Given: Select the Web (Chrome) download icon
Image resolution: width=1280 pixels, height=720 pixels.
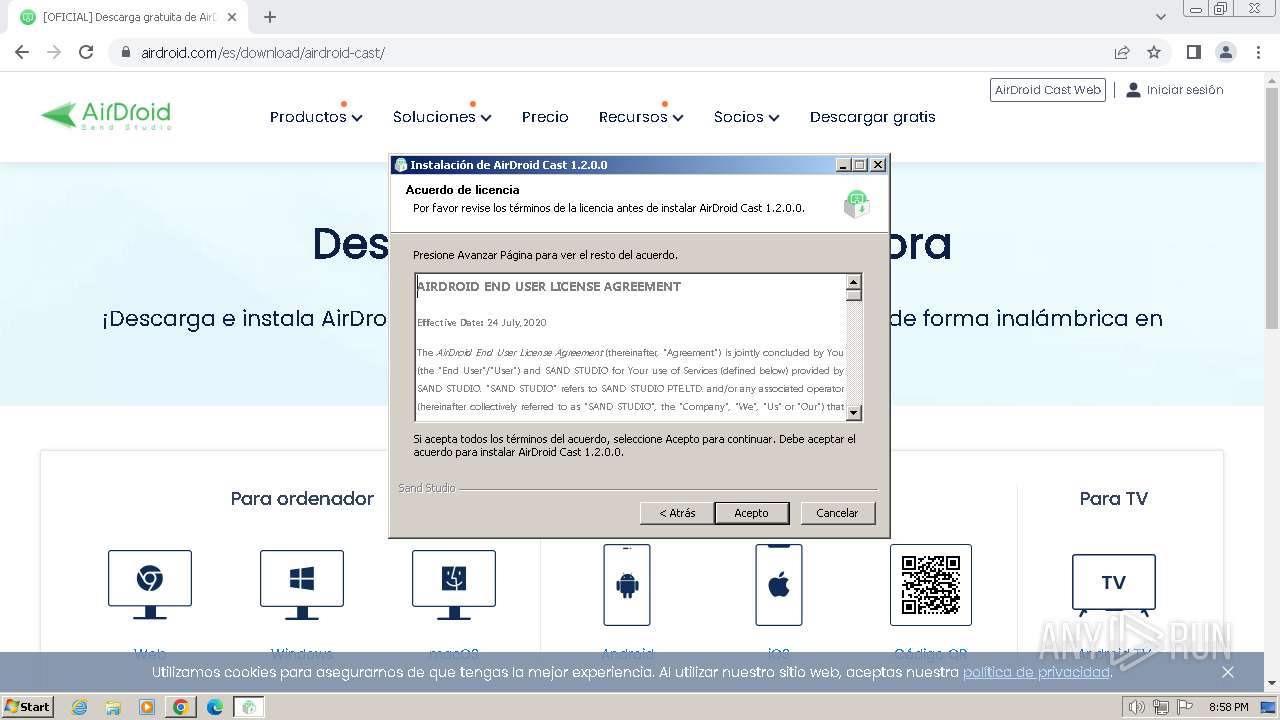Looking at the screenshot, I should 150,585.
